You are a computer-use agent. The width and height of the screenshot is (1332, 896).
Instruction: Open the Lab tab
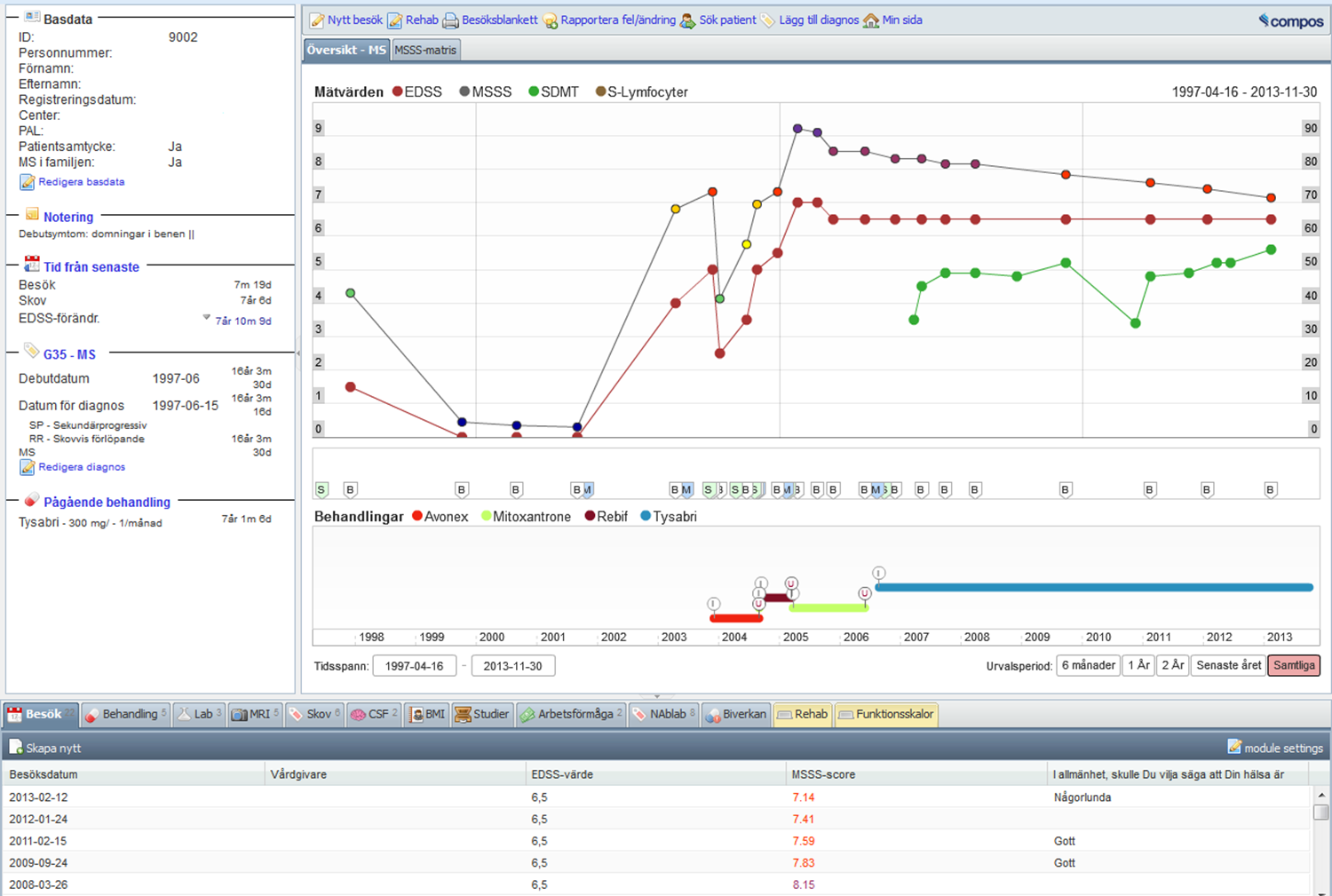coord(199,714)
